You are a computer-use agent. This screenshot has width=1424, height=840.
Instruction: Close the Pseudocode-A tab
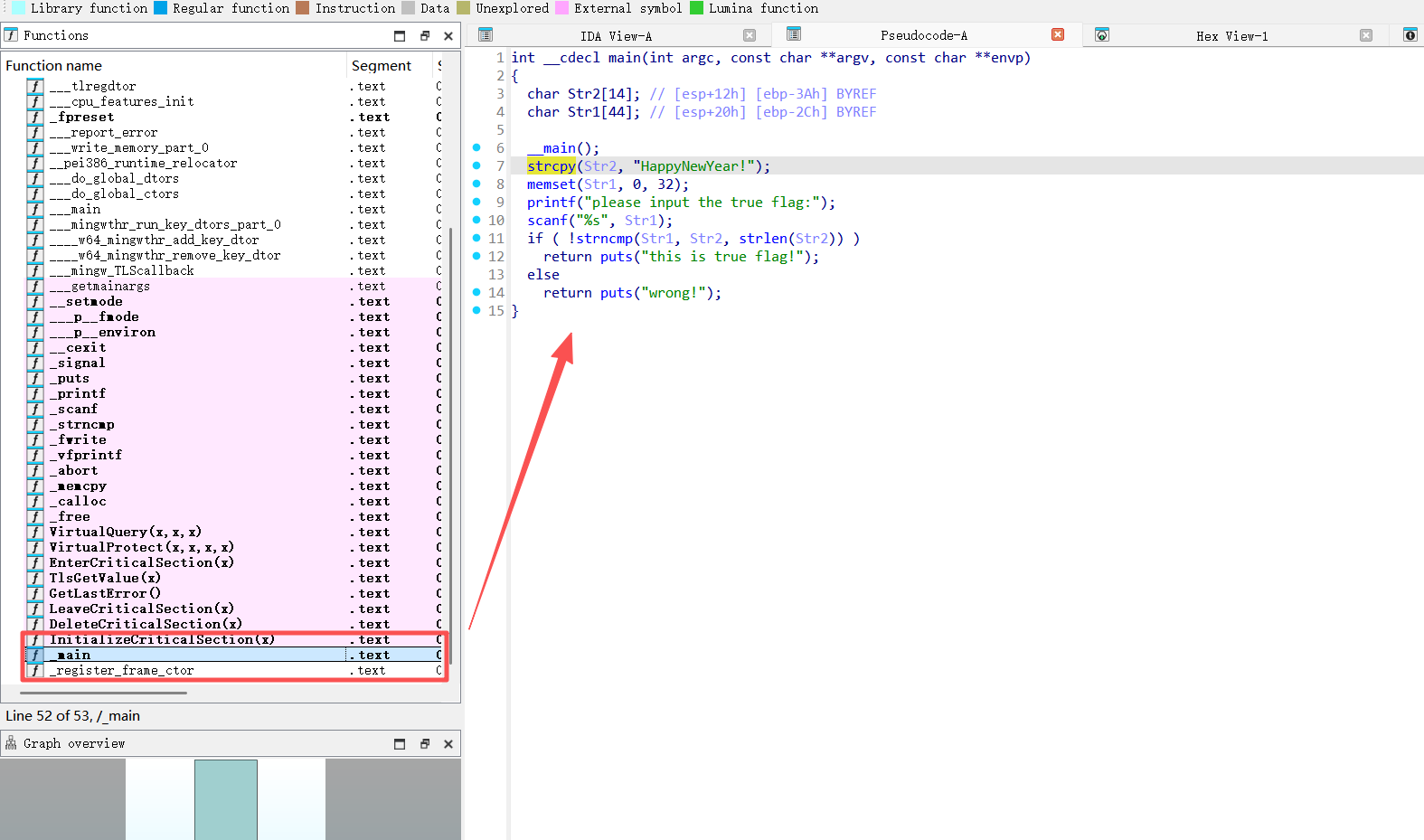pyautogui.click(x=1058, y=34)
